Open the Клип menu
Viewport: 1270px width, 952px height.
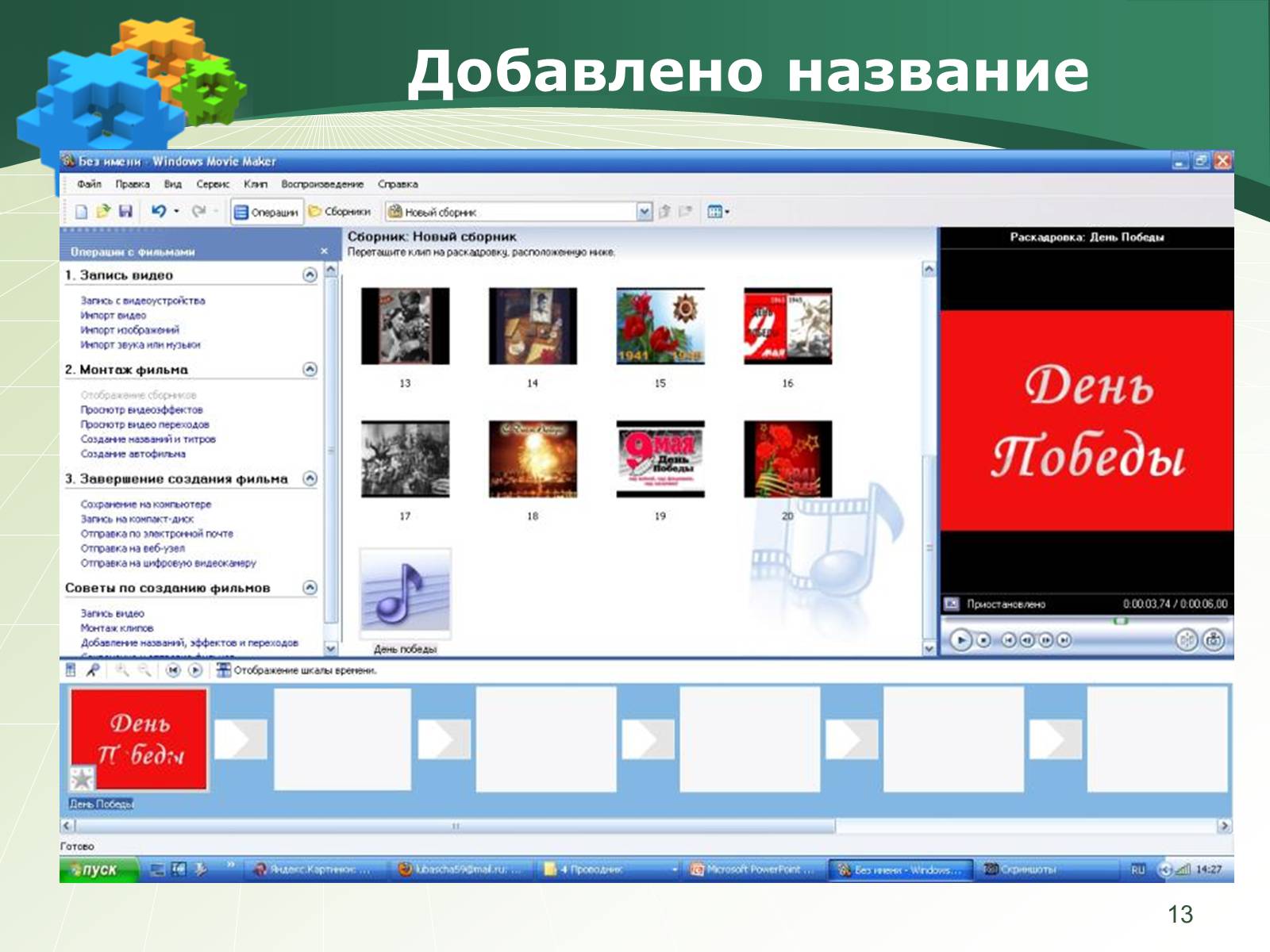point(256,184)
